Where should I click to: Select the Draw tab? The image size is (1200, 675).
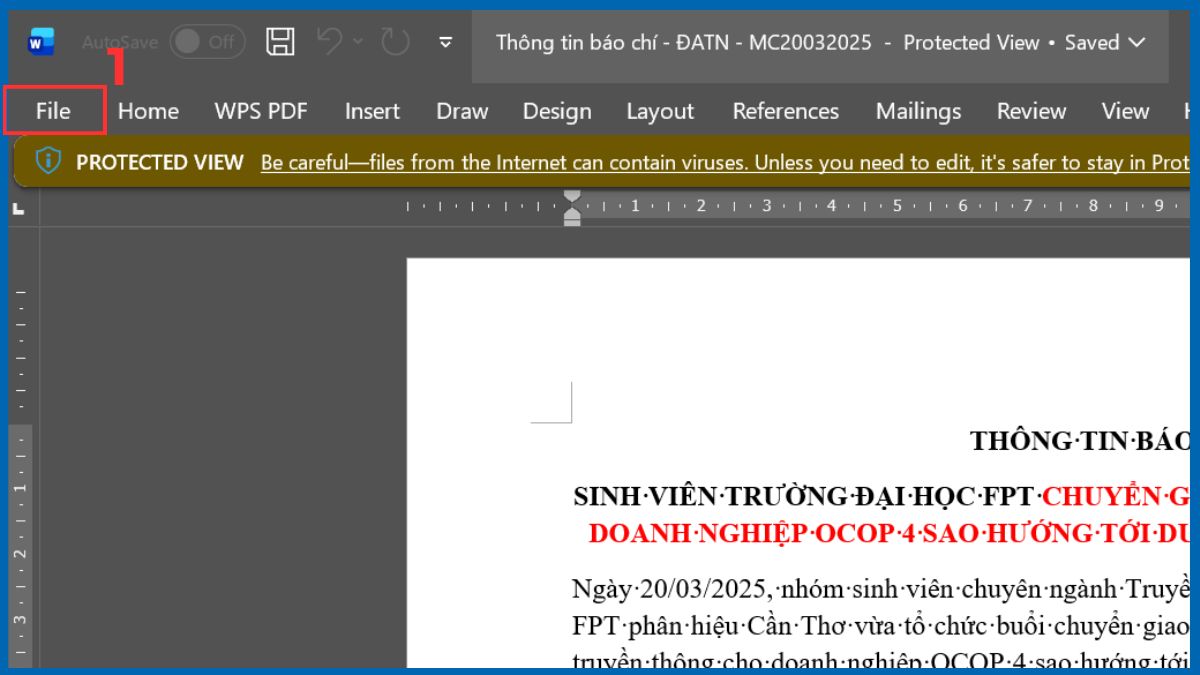coord(461,111)
